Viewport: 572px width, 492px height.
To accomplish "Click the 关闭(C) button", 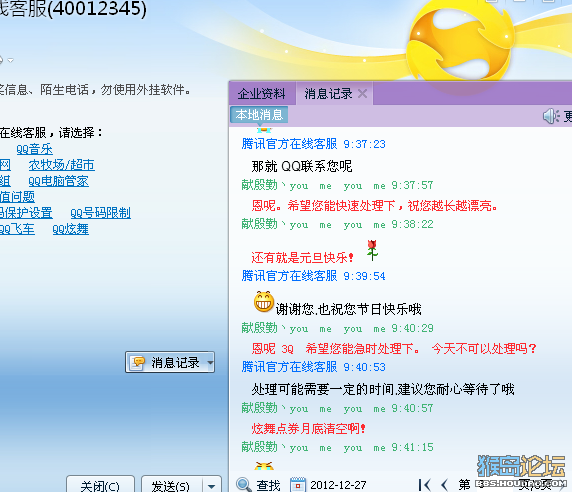I will coord(100,485).
